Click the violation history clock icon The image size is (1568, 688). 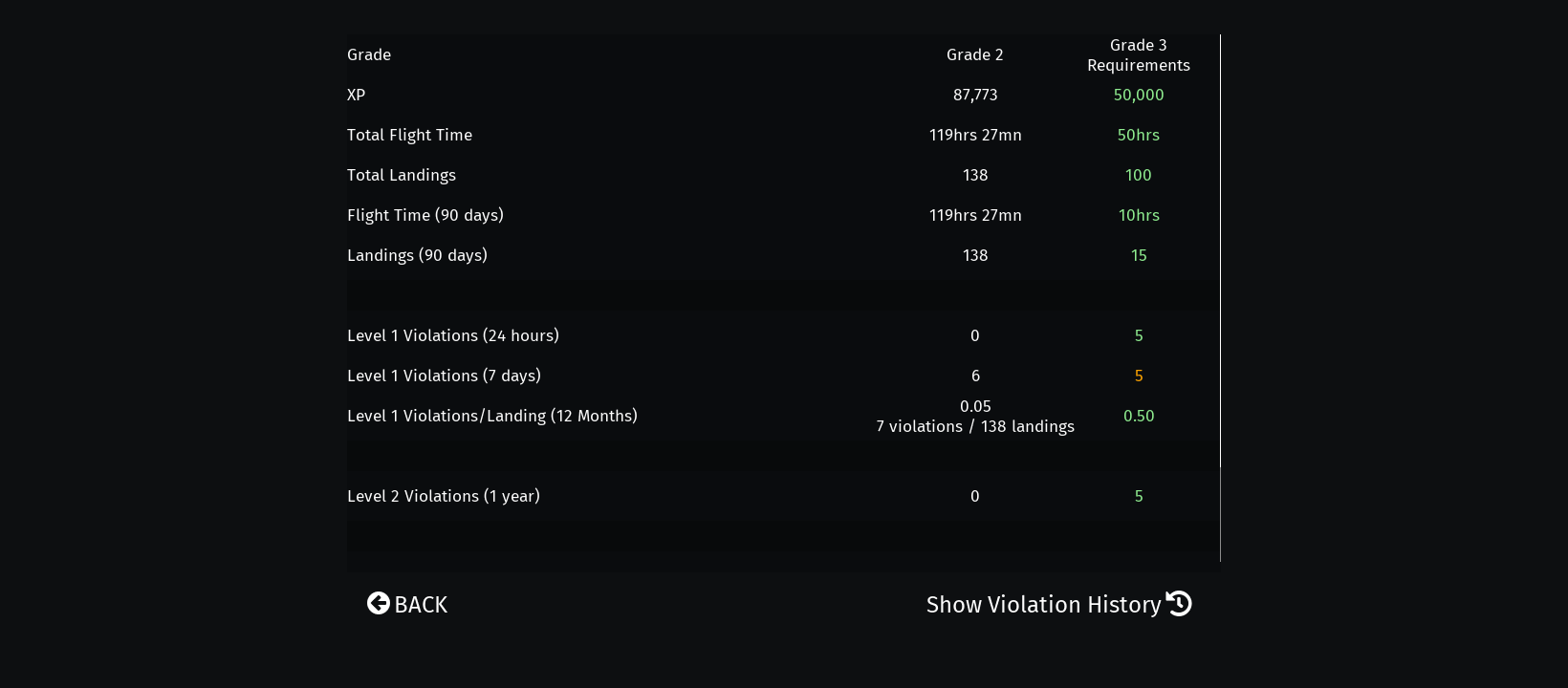click(x=1179, y=604)
